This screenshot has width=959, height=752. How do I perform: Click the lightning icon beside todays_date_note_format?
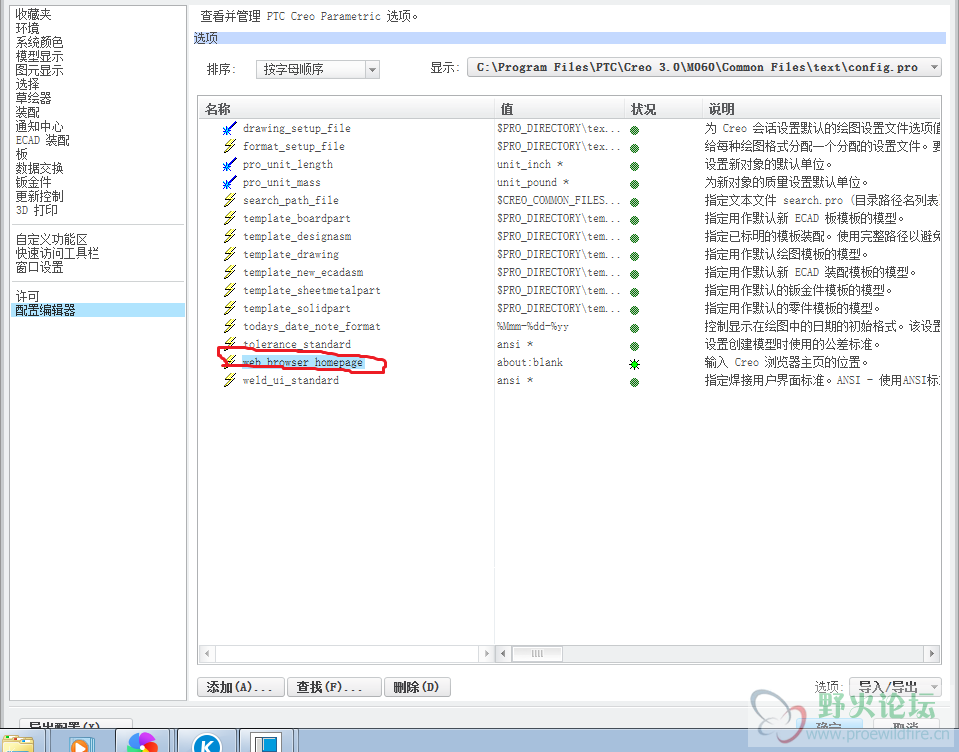(x=229, y=326)
